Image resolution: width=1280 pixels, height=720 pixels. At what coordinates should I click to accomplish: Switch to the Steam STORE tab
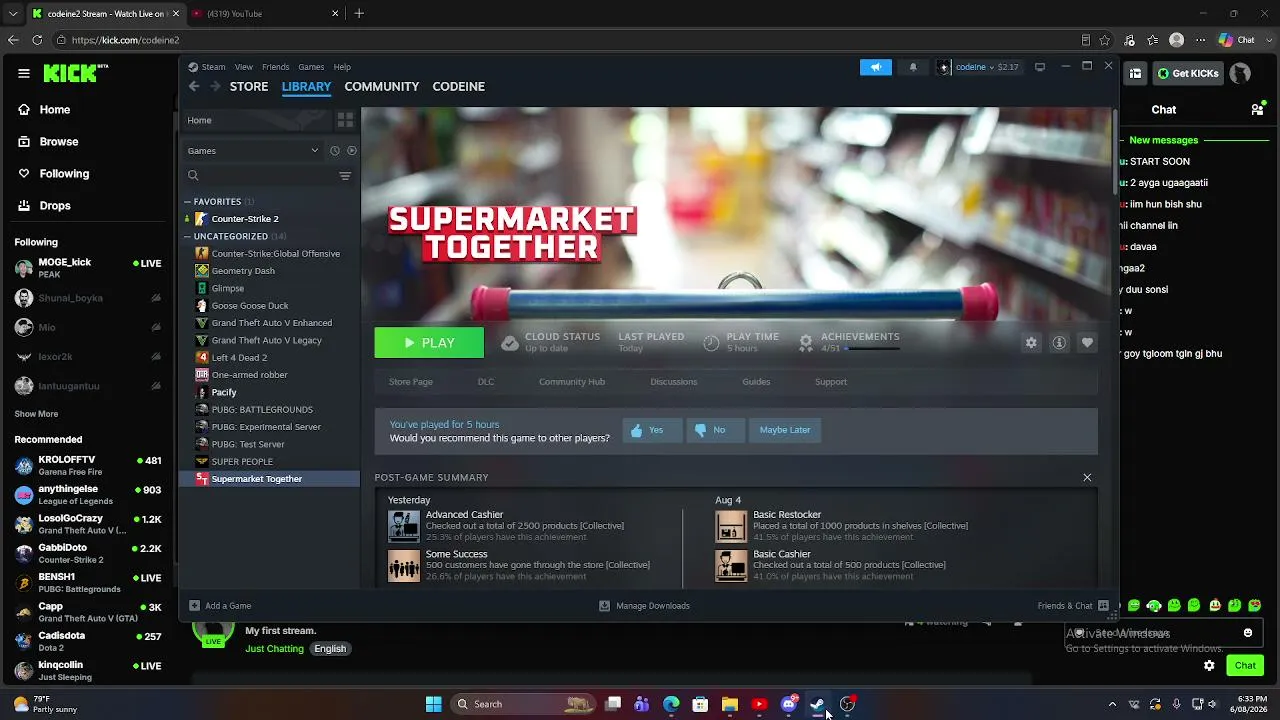click(249, 87)
